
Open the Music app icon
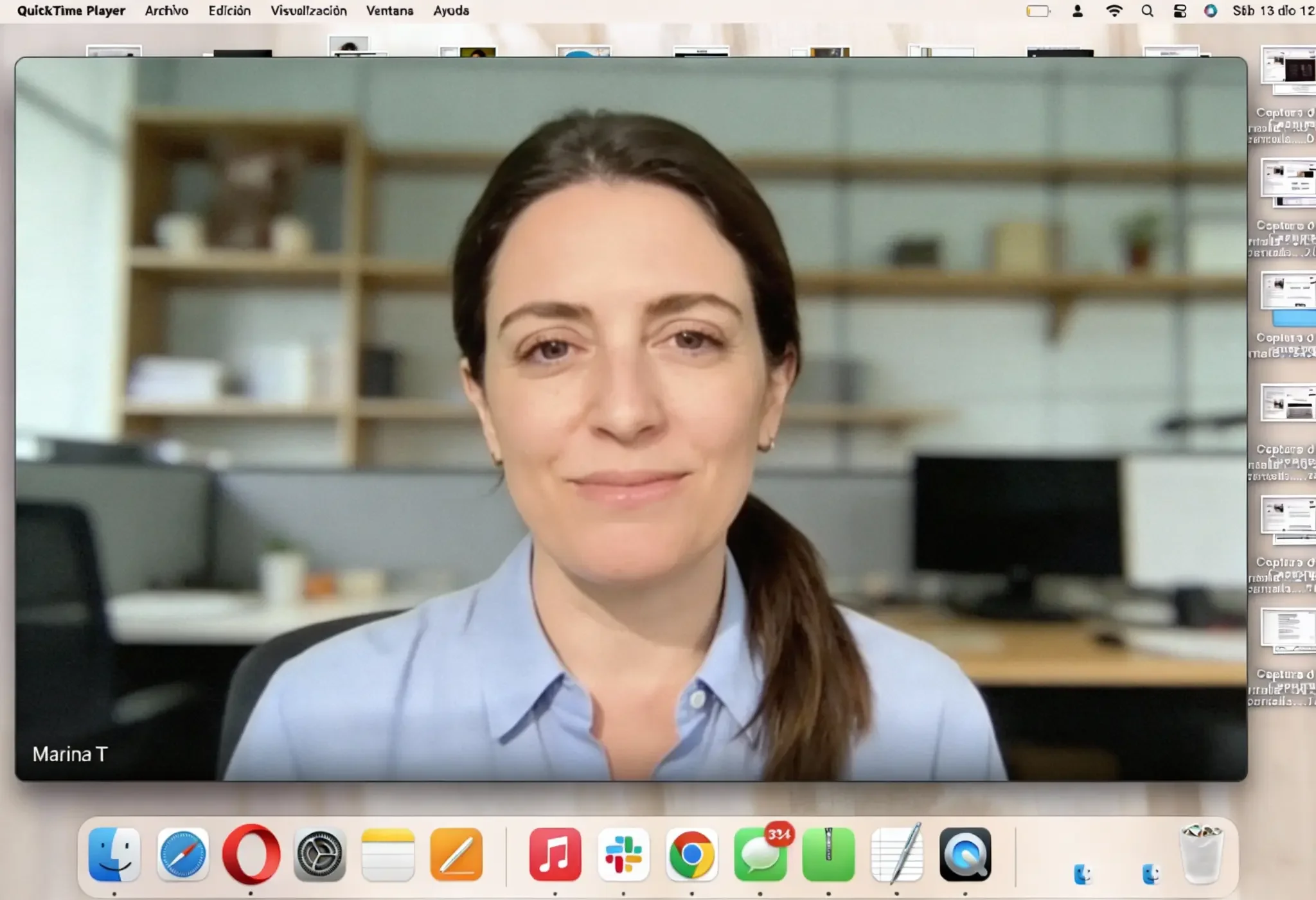555,855
